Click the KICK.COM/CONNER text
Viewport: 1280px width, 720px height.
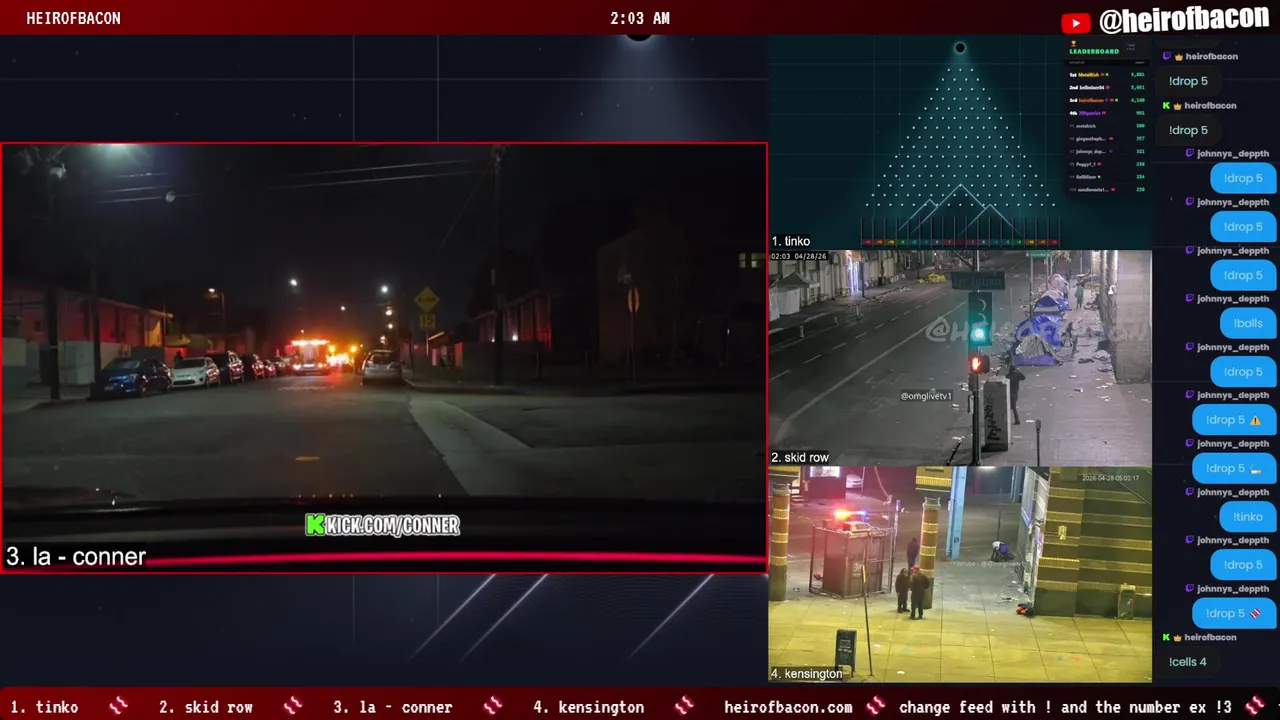(x=394, y=525)
